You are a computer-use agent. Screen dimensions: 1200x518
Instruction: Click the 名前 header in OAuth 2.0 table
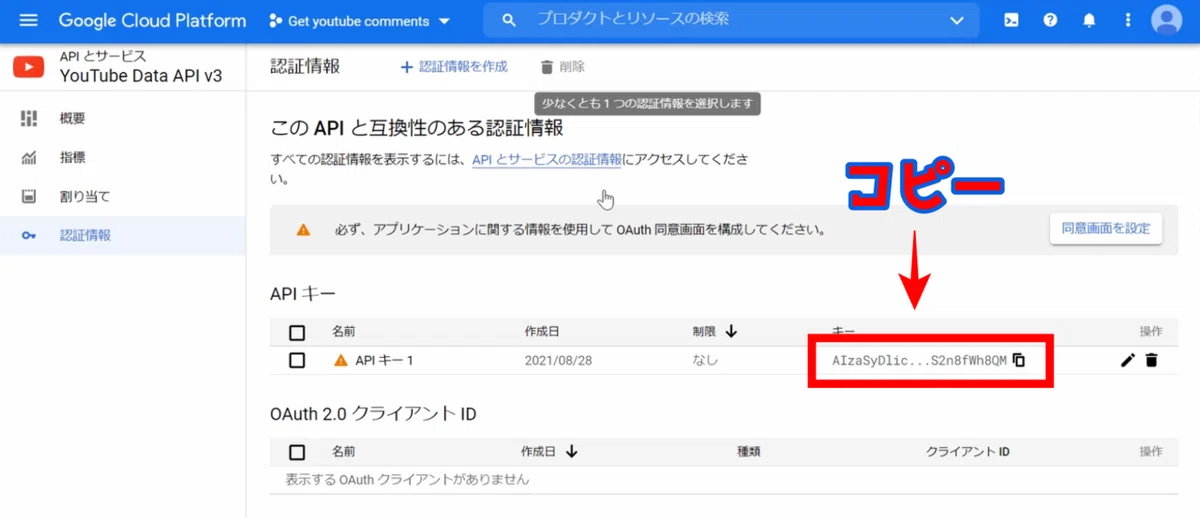point(343,452)
